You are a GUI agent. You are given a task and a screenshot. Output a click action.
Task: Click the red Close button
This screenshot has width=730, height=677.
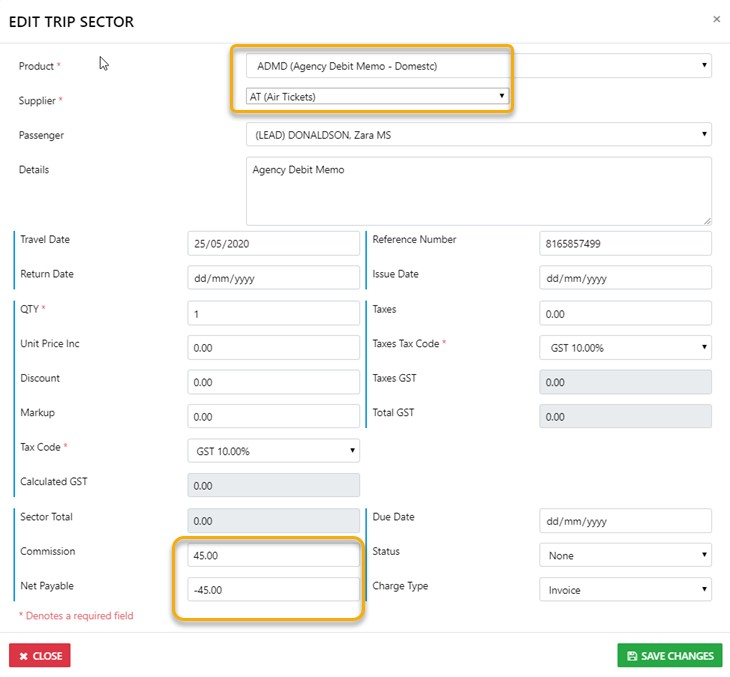(x=40, y=656)
